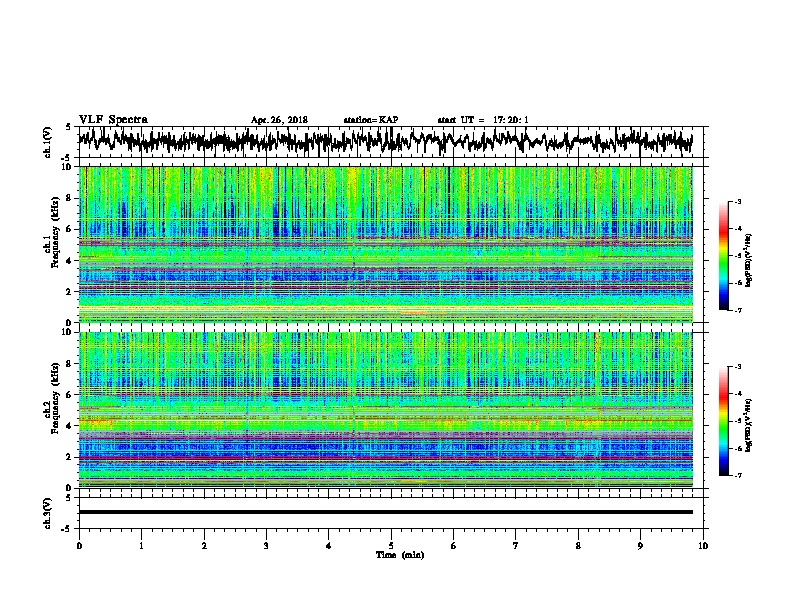Click the ch.2 frequency tick label "10"
Screen dimensions: 792x612
(67, 332)
